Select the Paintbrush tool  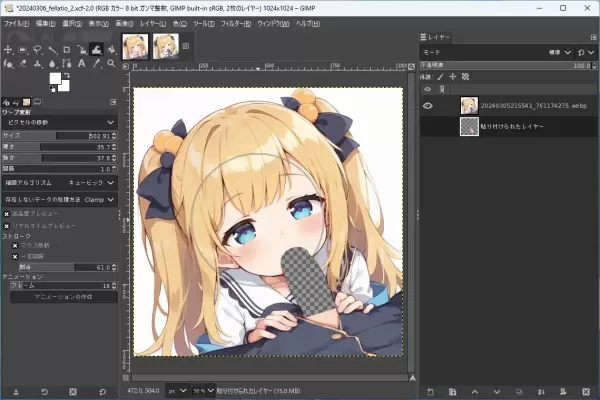click(x=8, y=64)
